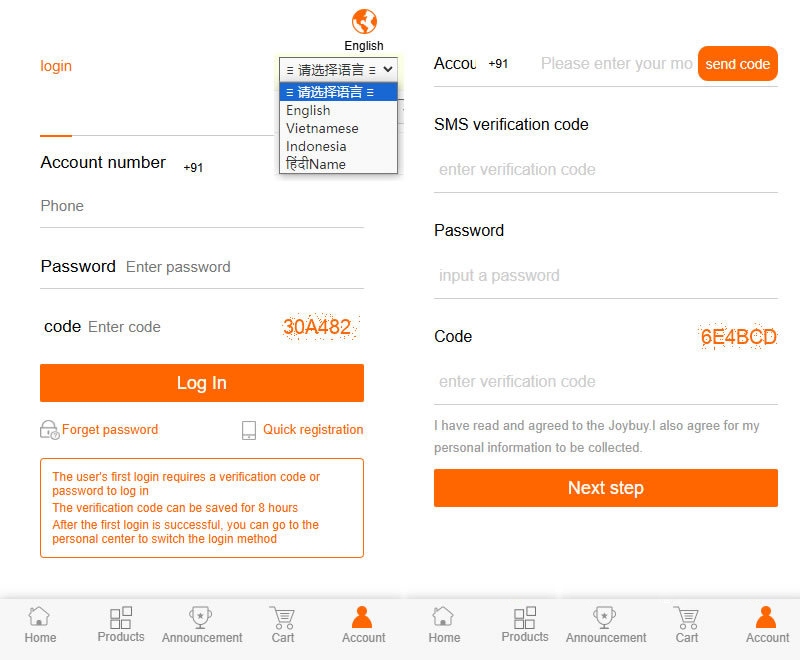Collapse the language selection dropdown
This screenshot has width=800, height=660.
tap(338, 69)
